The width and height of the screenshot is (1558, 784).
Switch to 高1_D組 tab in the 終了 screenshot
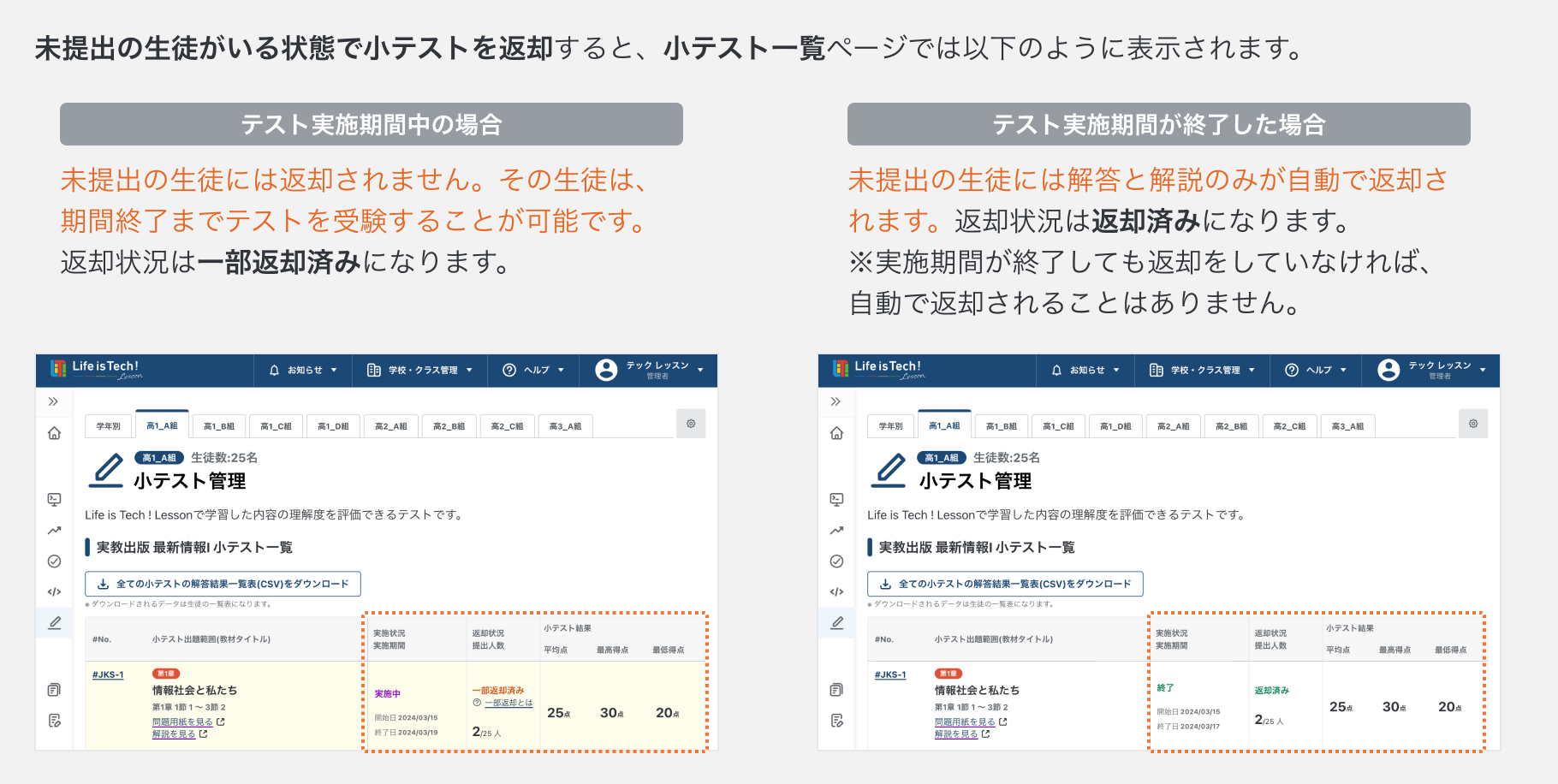click(1116, 426)
